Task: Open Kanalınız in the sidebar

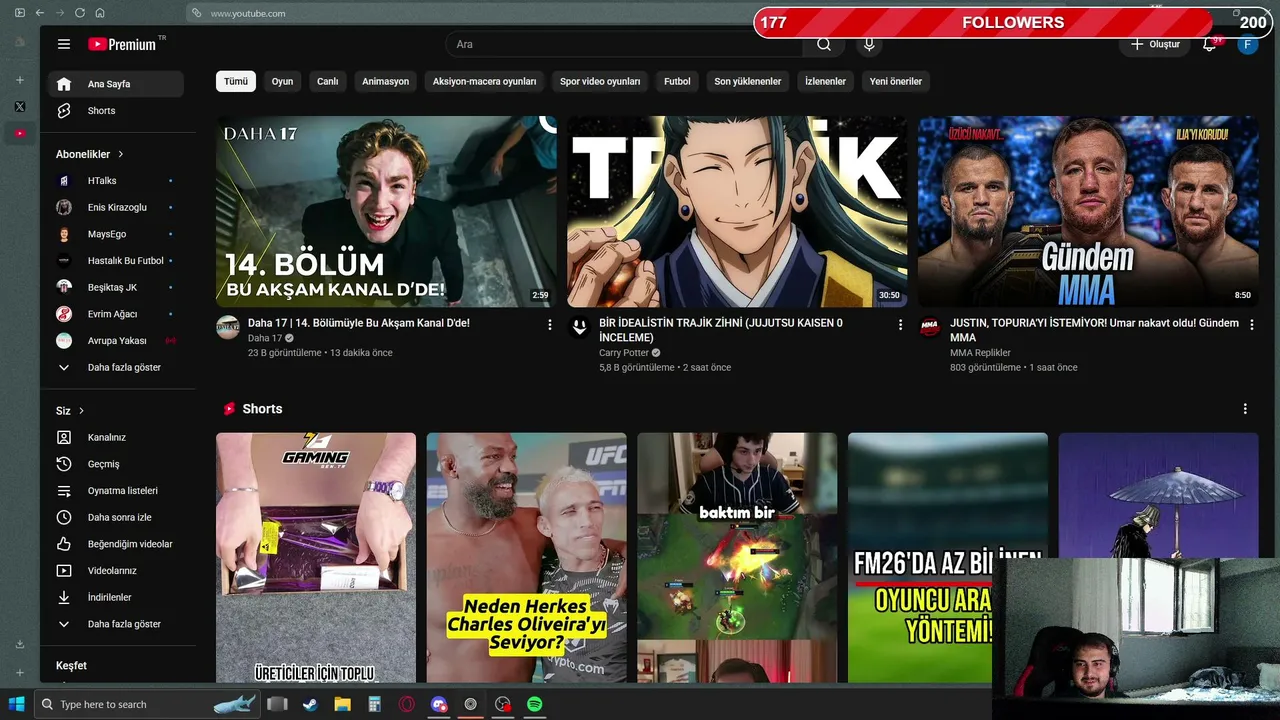Action: (x=116, y=437)
